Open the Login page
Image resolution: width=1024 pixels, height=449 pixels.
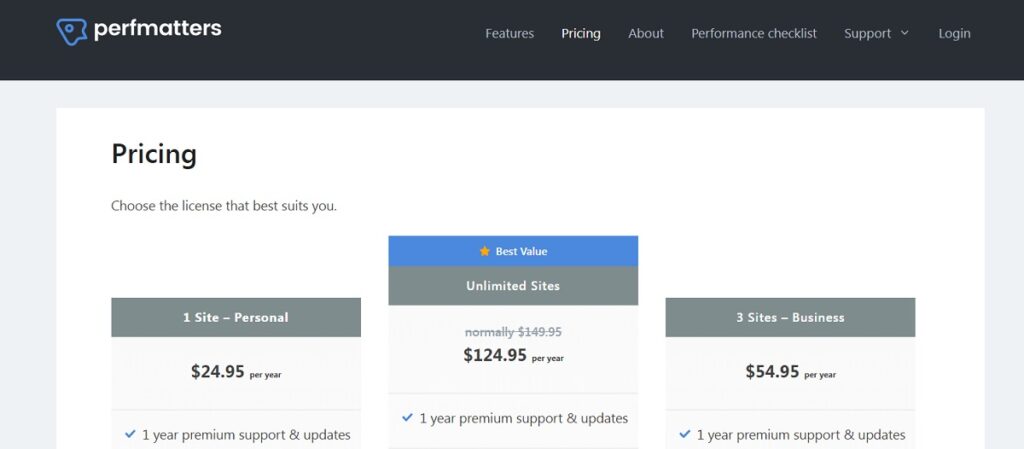pos(954,33)
